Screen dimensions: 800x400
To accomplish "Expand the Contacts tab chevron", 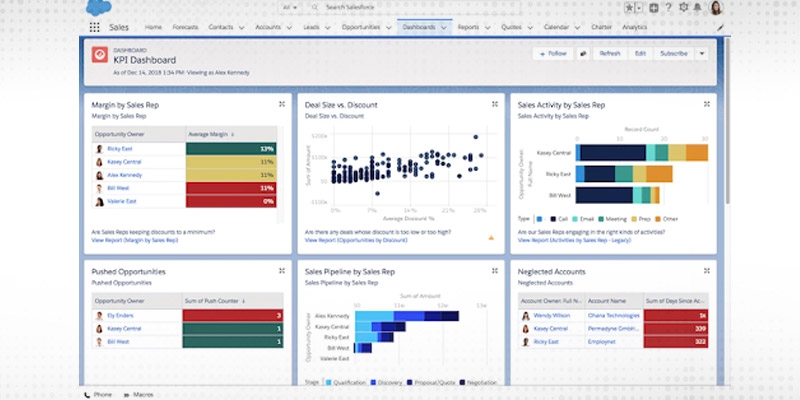I will [241, 28].
